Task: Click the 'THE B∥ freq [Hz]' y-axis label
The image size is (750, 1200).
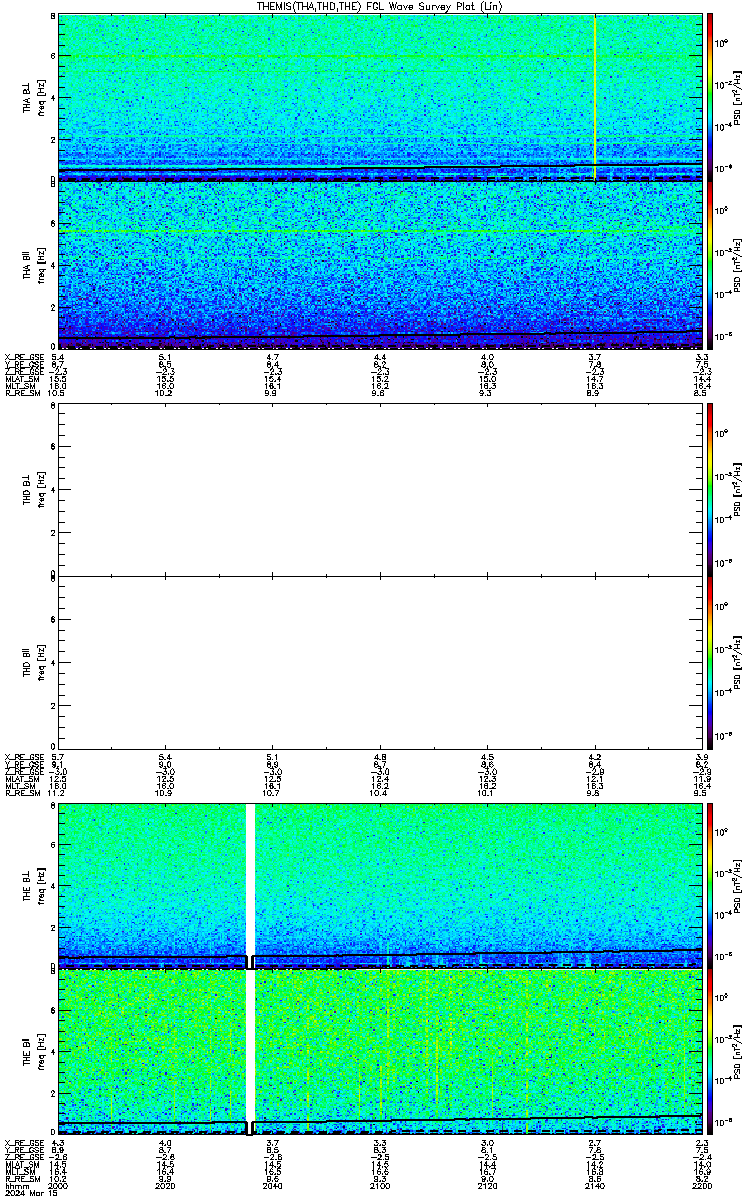Action: coord(33,1052)
